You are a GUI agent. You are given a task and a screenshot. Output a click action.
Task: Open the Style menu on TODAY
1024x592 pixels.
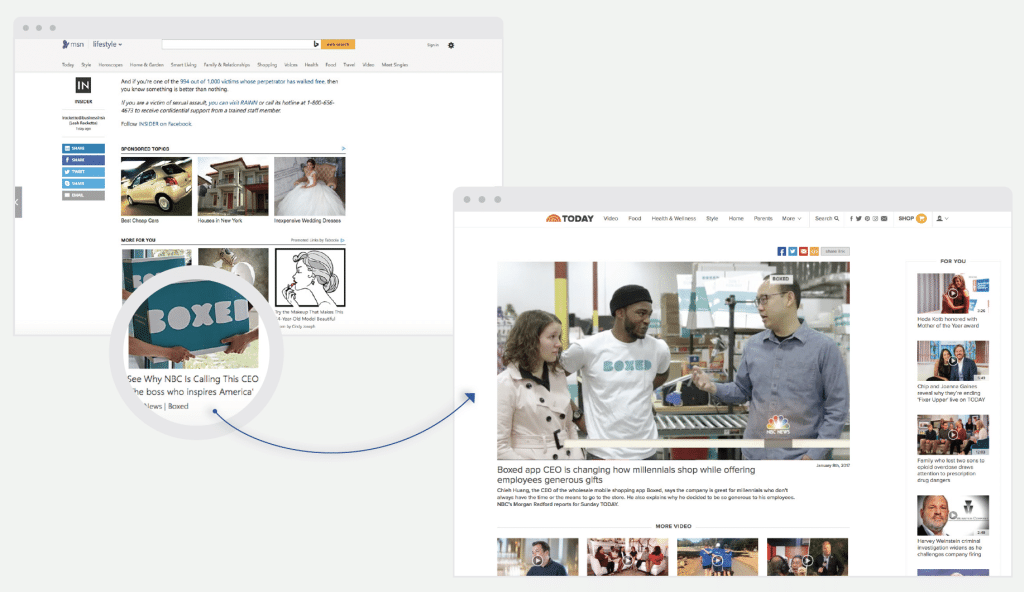[712, 218]
